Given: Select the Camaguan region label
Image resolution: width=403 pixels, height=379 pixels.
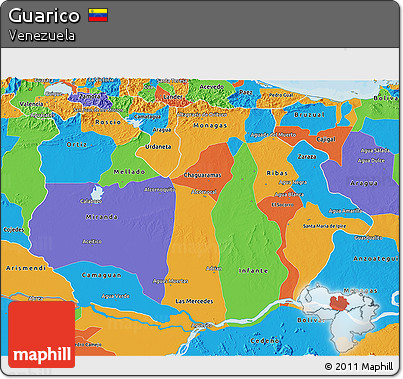Looking at the screenshot, I should [102, 275].
